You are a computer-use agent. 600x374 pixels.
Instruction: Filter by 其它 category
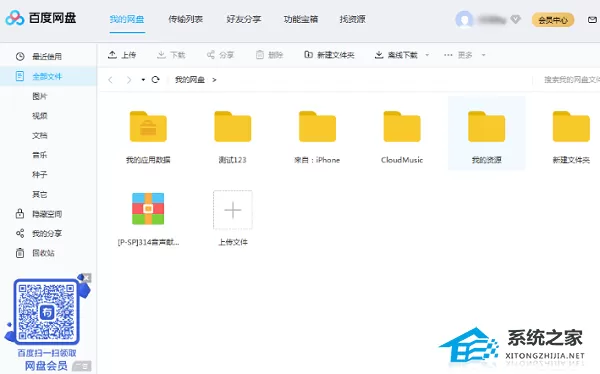tap(40, 194)
